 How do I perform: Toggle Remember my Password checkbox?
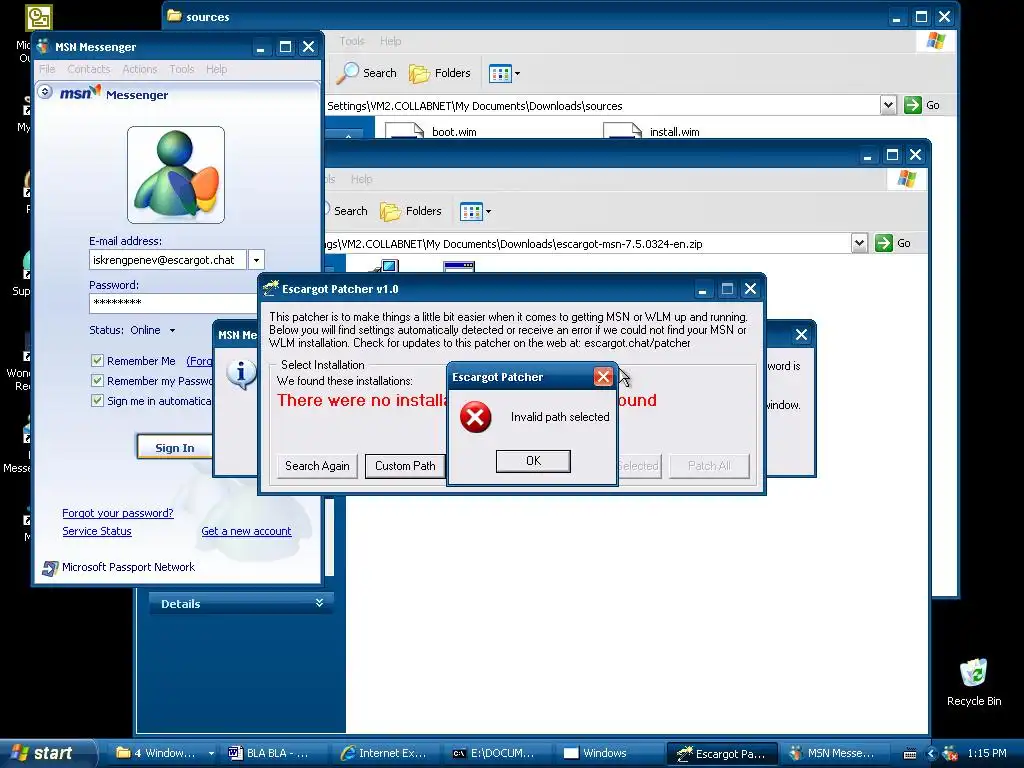click(x=97, y=381)
